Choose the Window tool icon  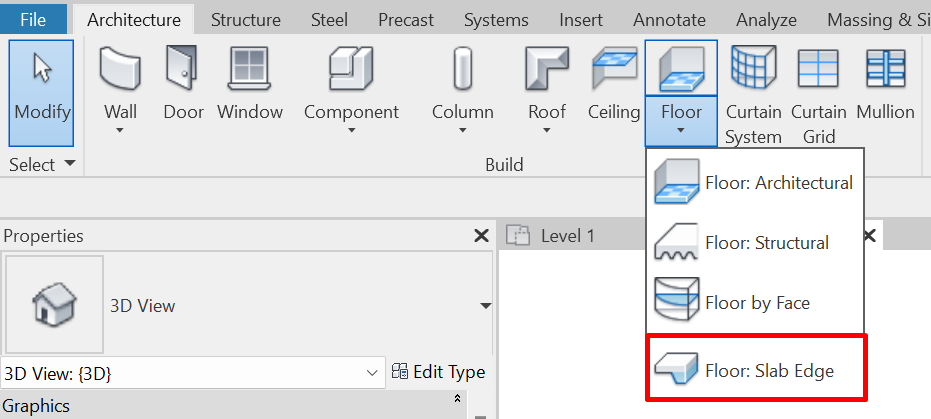pyautogui.click(x=249, y=69)
